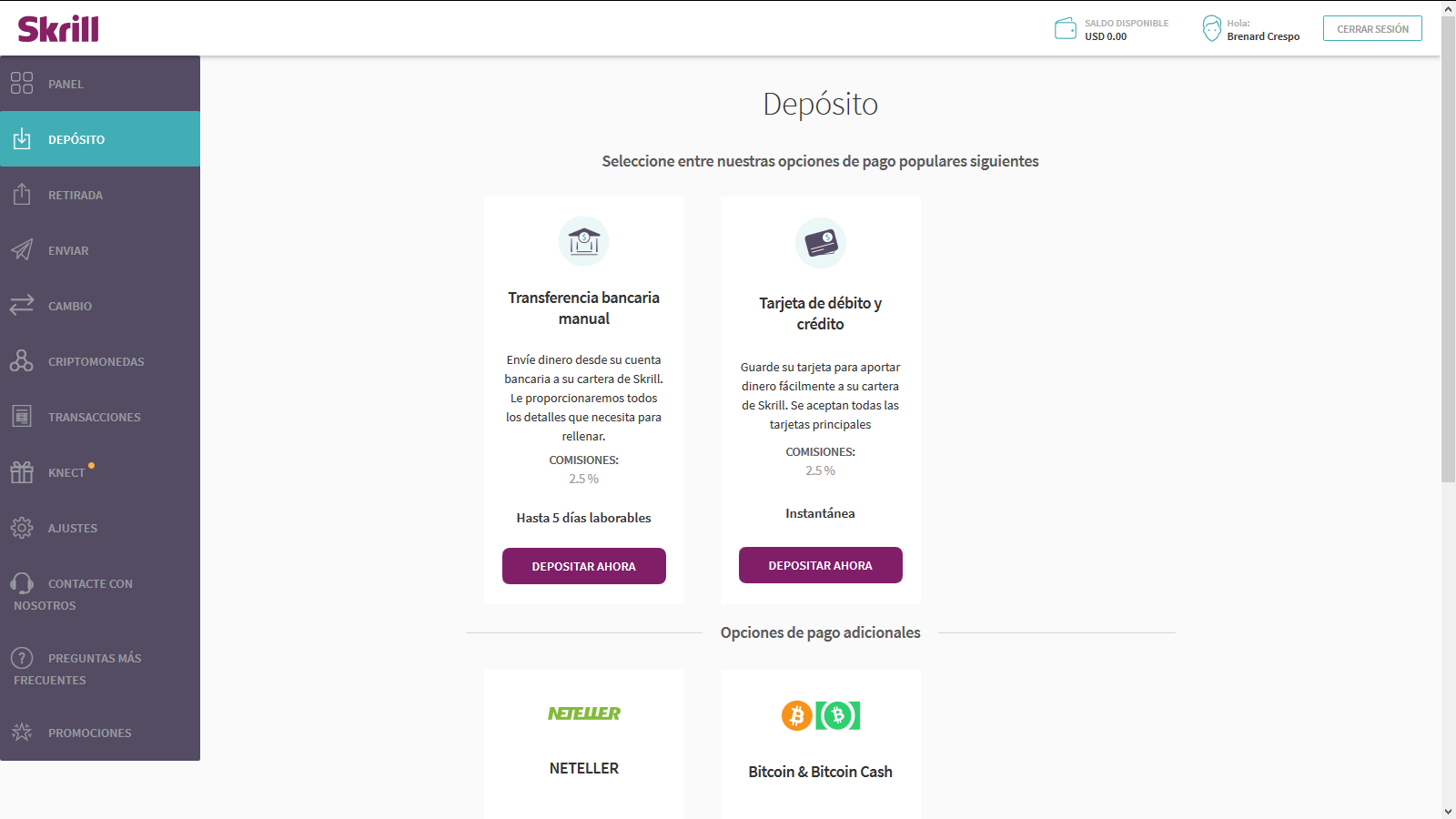This screenshot has width=1456, height=819.
Task: Click the Retirada upload icon
Action: (x=22, y=194)
